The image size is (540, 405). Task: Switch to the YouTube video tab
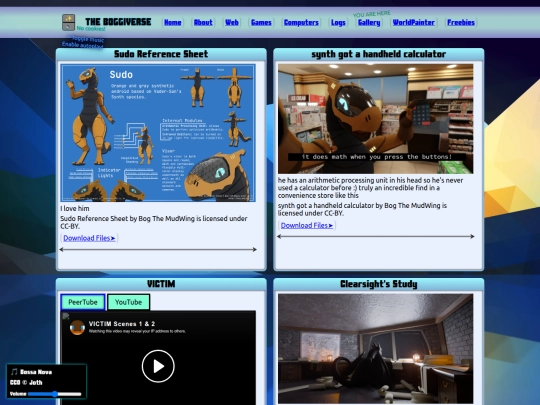[x=128, y=302]
